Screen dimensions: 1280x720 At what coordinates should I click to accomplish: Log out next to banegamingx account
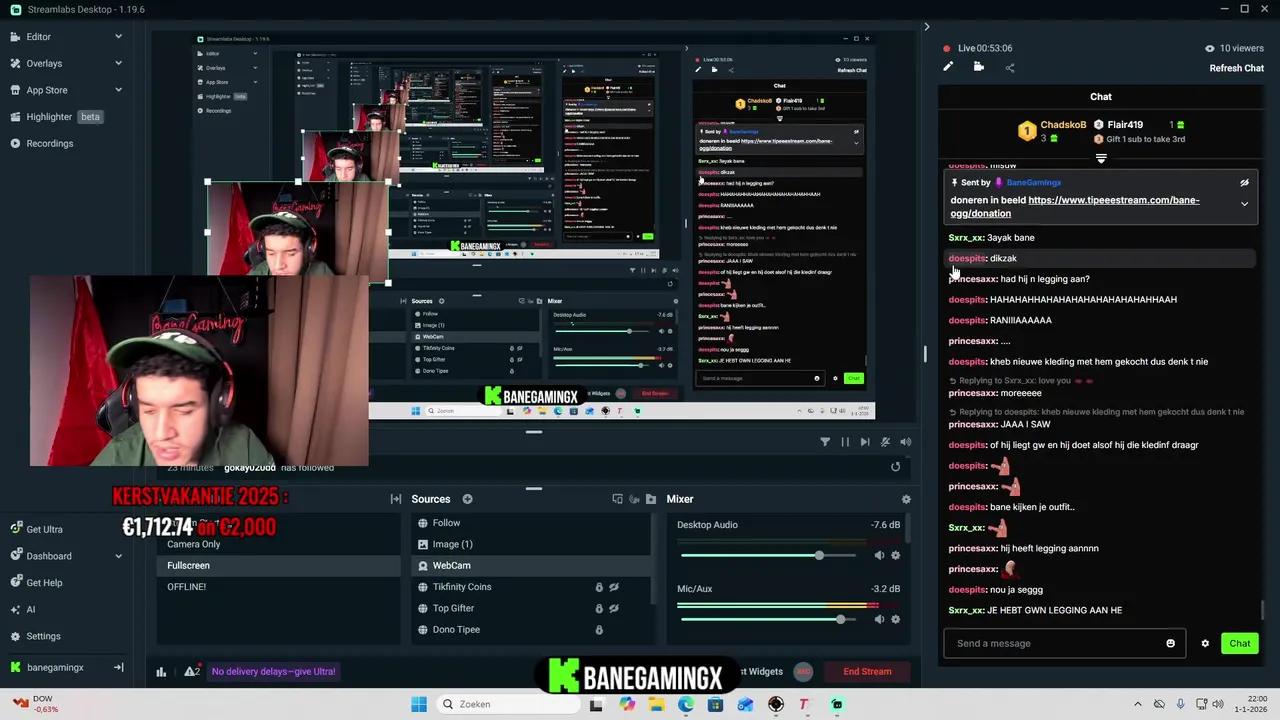[118, 667]
